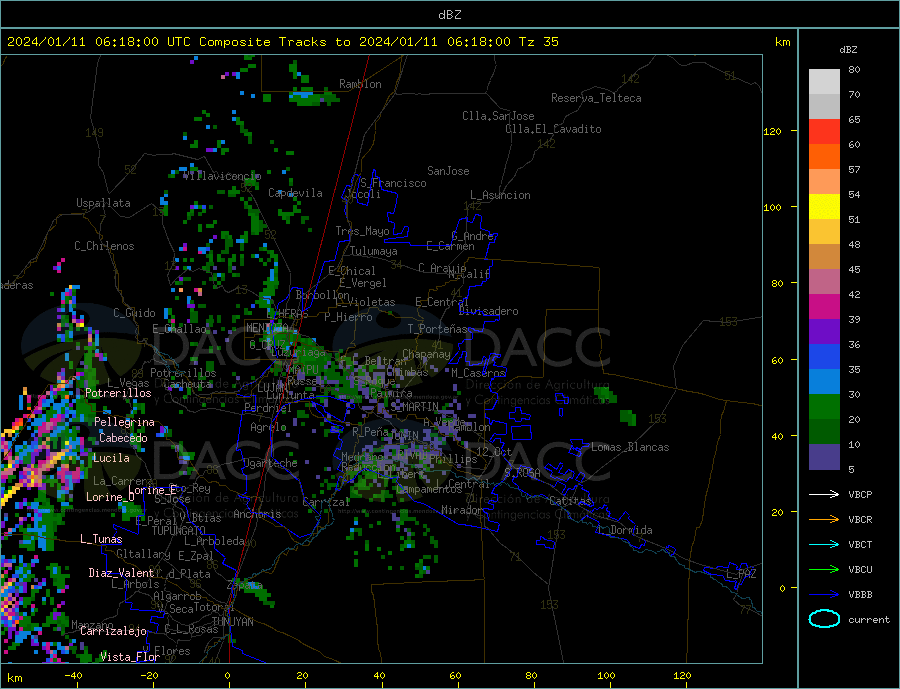Select the red 65 dBZ color swatch
Viewport: 900px width, 689px height.
click(x=824, y=131)
